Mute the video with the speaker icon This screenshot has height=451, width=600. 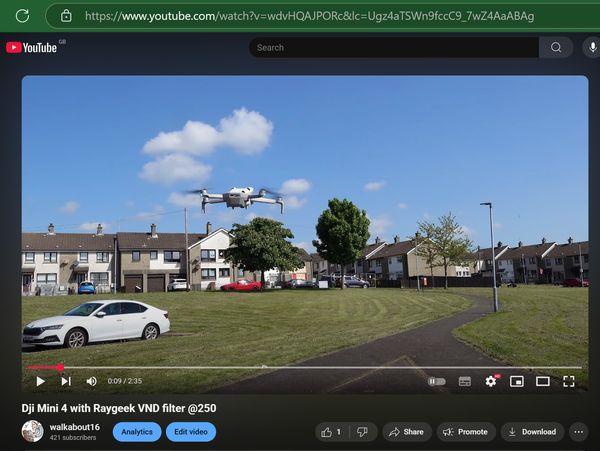[x=91, y=381]
